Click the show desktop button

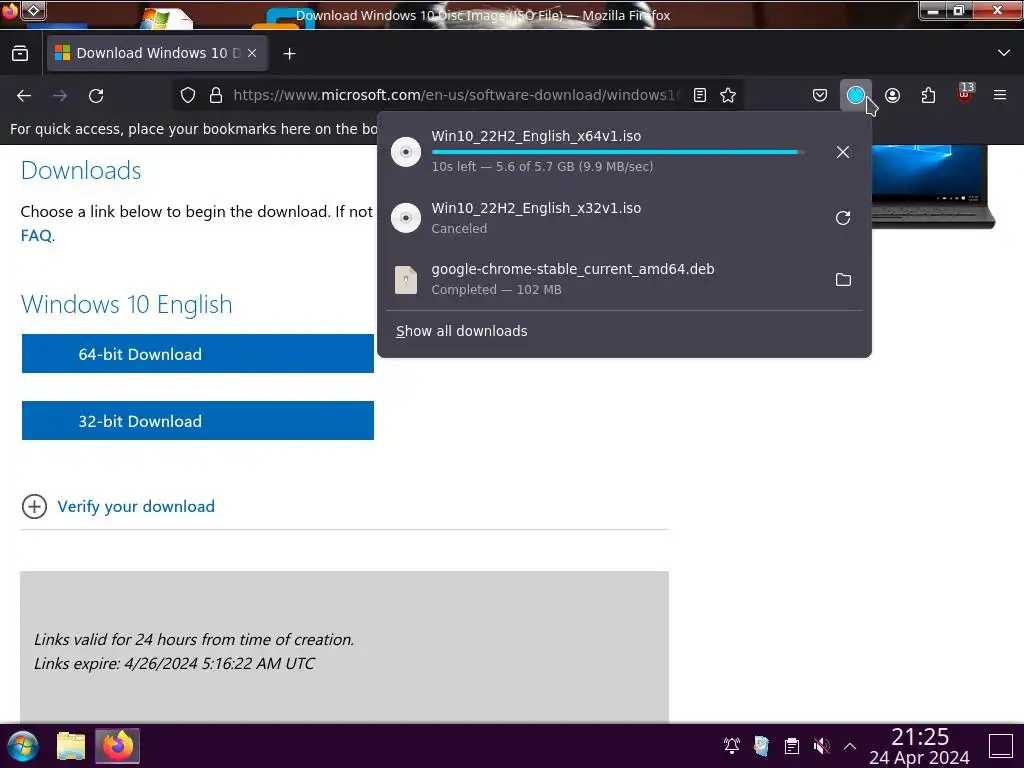[1000, 746]
